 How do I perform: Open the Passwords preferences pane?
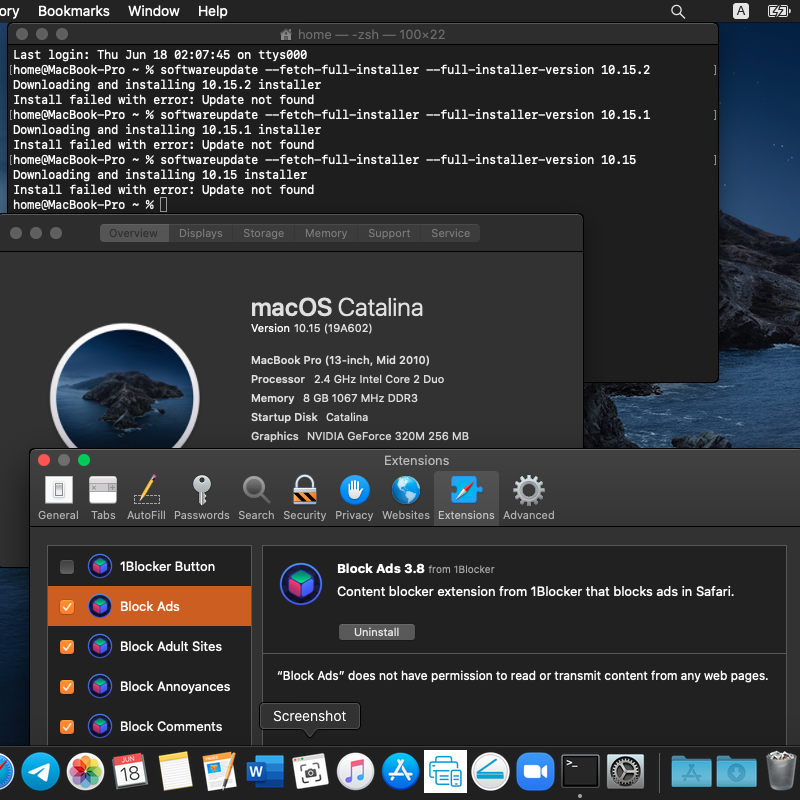tap(202, 498)
